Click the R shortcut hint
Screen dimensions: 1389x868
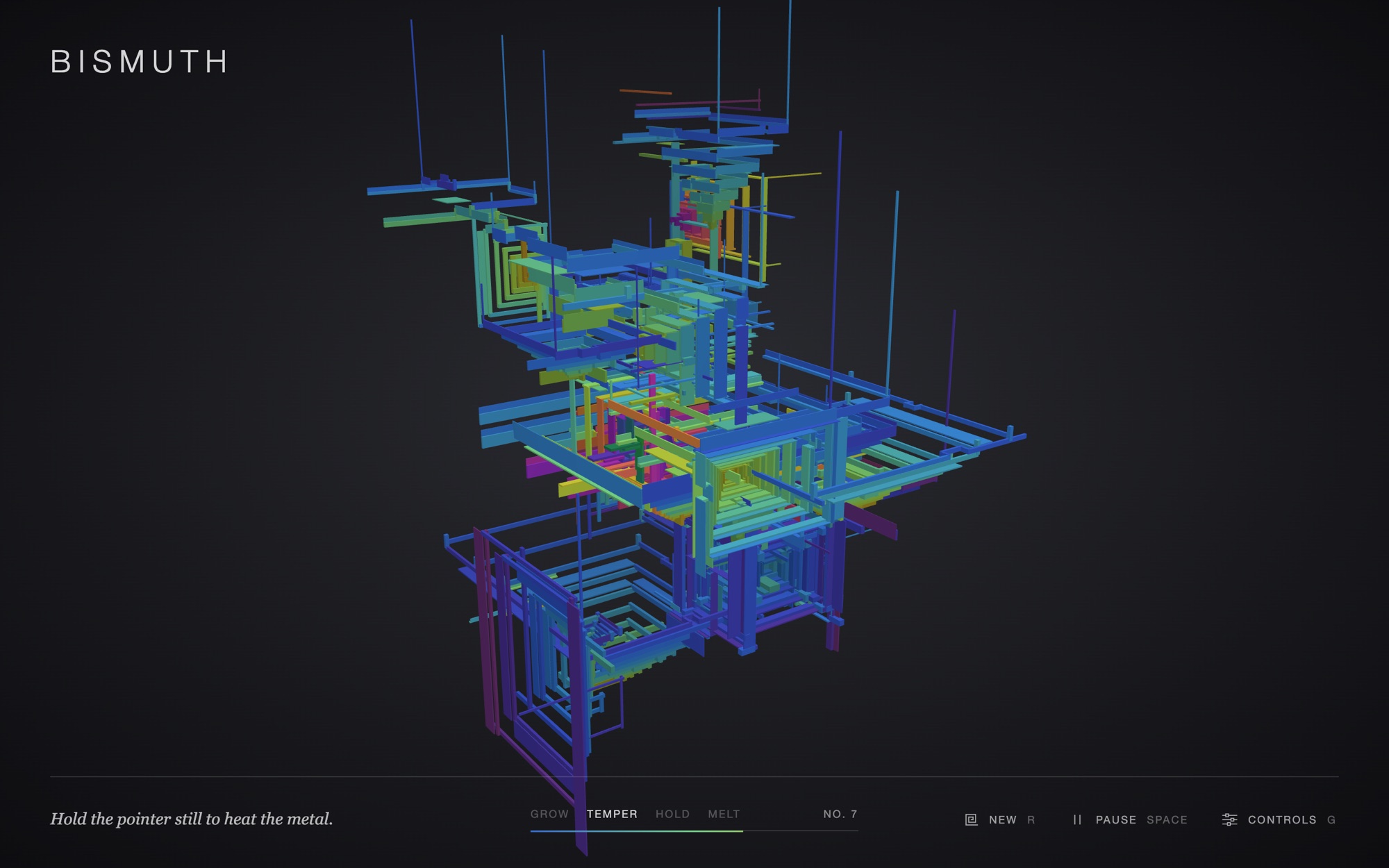1031,820
